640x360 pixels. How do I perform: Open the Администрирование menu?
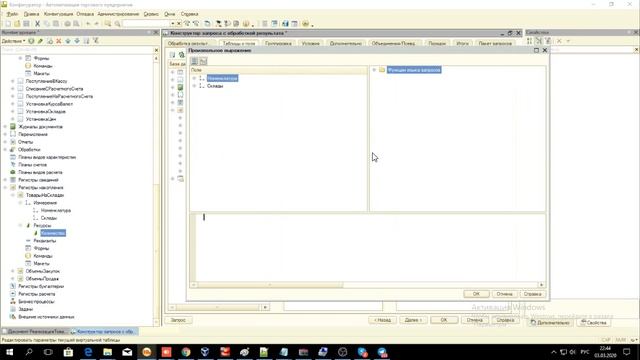(x=118, y=14)
